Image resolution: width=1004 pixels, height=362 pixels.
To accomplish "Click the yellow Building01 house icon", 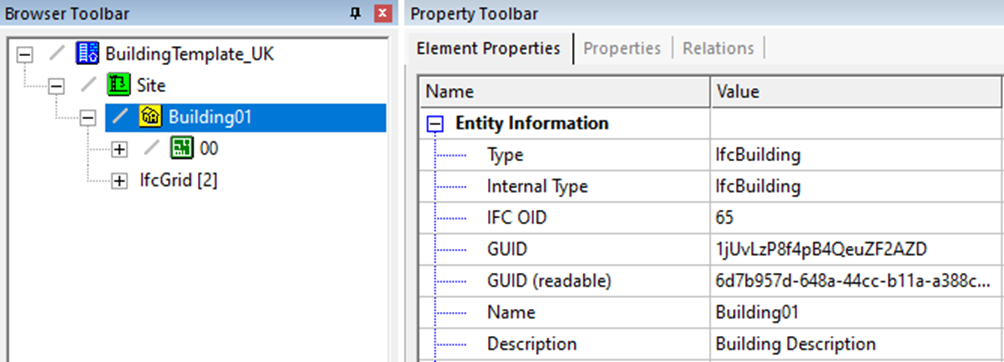I will 150,117.
